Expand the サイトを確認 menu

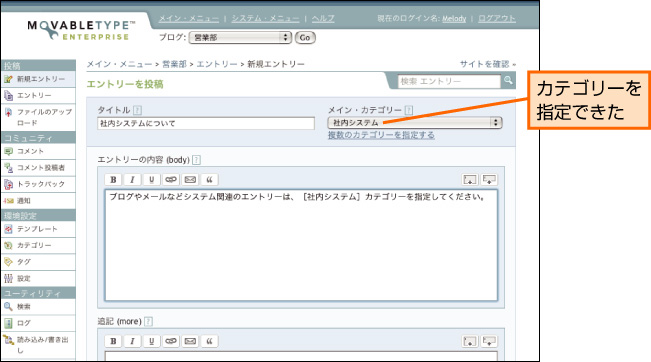[x=487, y=64]
